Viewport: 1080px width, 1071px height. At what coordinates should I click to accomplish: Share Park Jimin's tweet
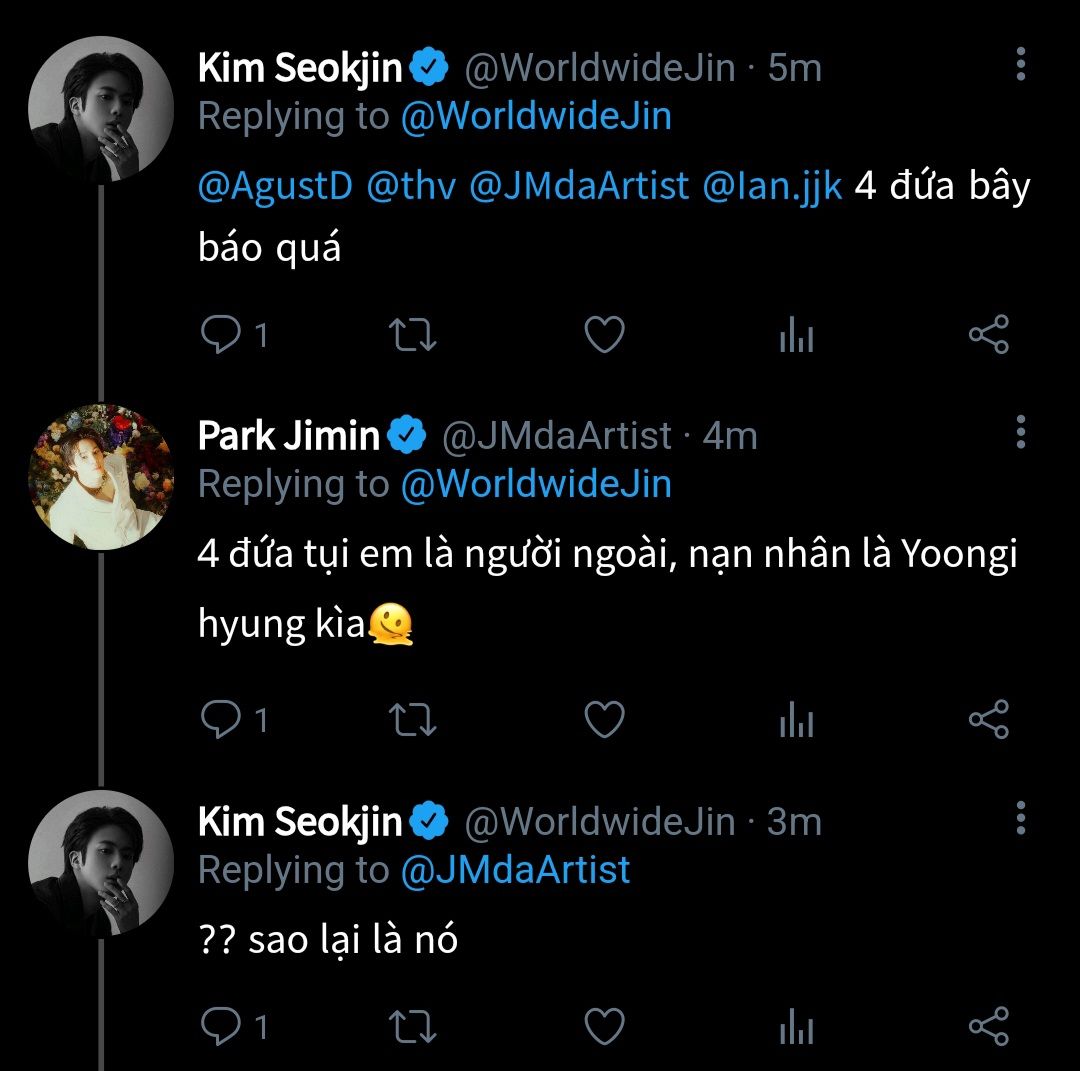(989, 720)
